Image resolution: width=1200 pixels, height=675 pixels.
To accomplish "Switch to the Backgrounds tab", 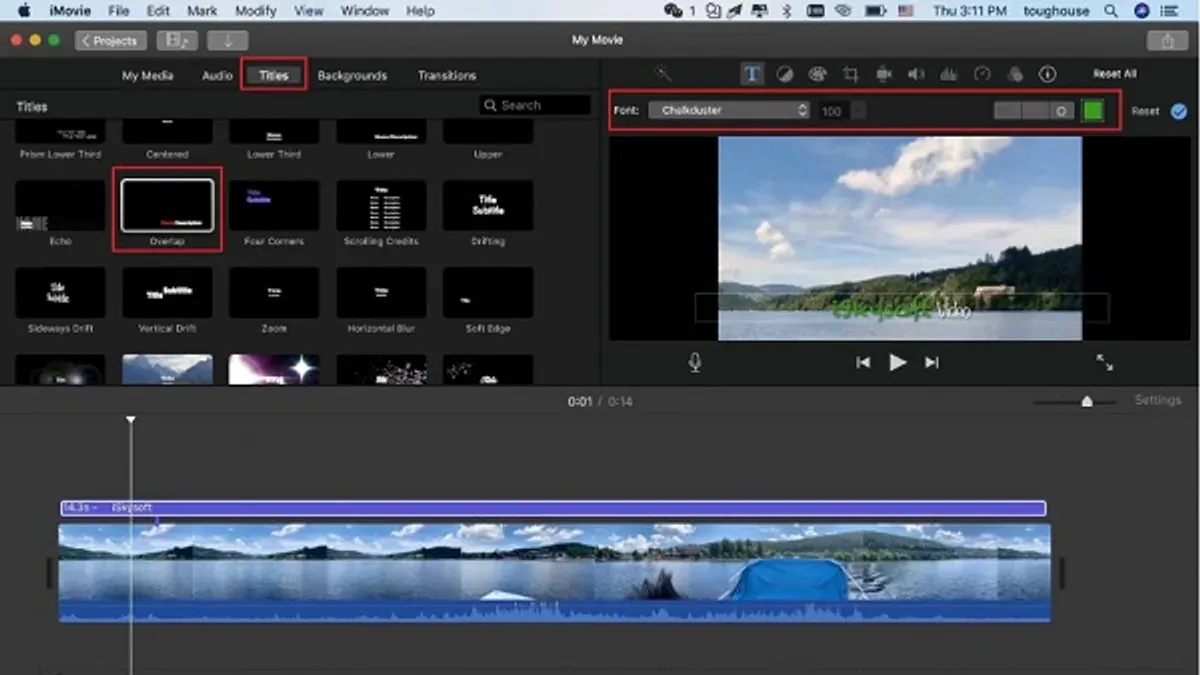I will (352, 75).
